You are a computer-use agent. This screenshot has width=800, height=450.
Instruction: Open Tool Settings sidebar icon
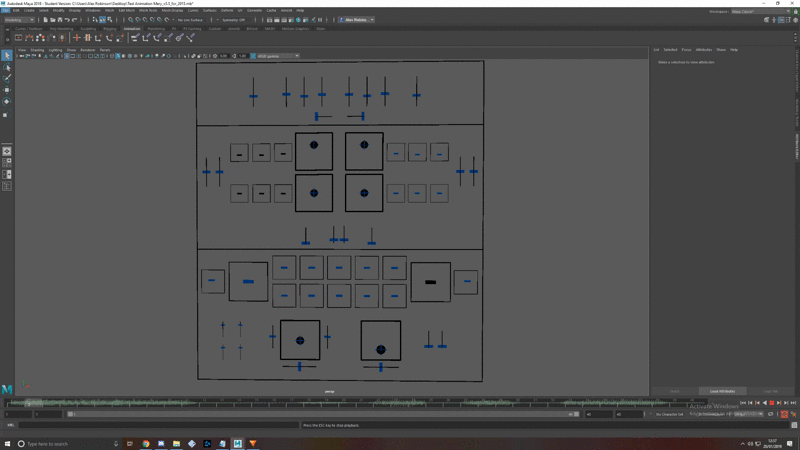click(x=788, y=20)
